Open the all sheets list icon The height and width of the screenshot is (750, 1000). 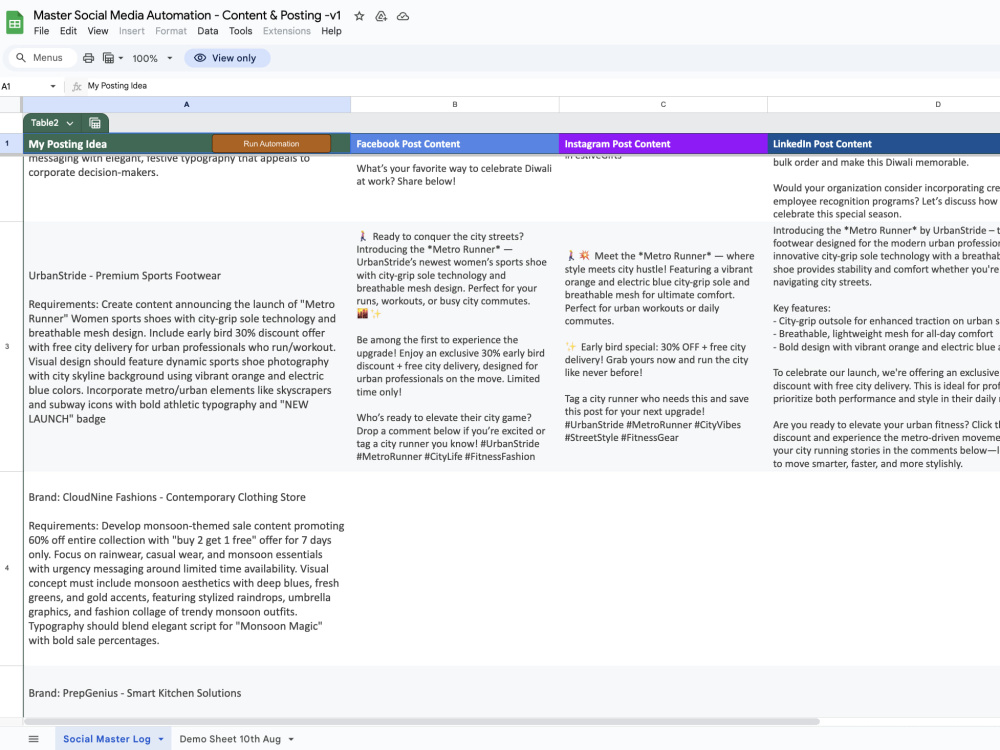point(34,739)
